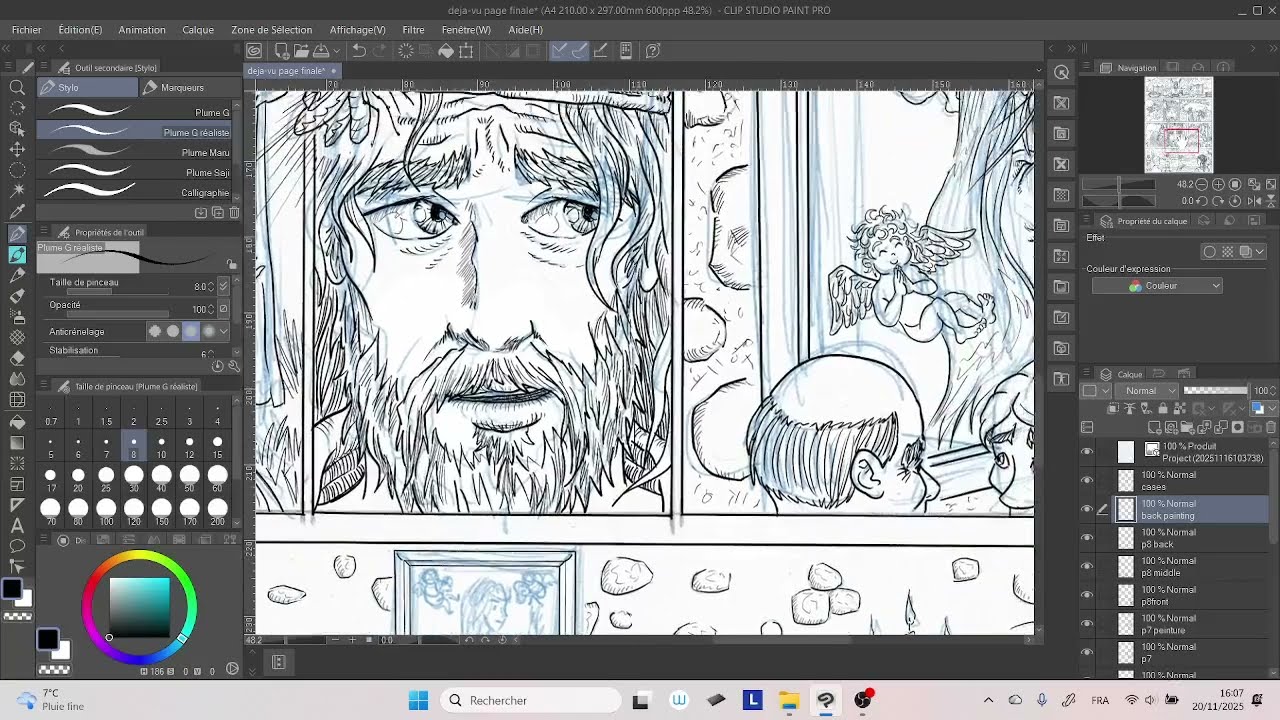
Task: Choose brush size 10 preset
Action: click(x=161, y=447)
